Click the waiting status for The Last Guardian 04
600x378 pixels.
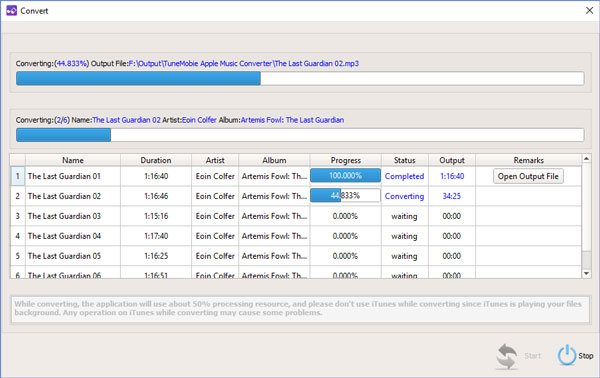[x=404, y=236]
